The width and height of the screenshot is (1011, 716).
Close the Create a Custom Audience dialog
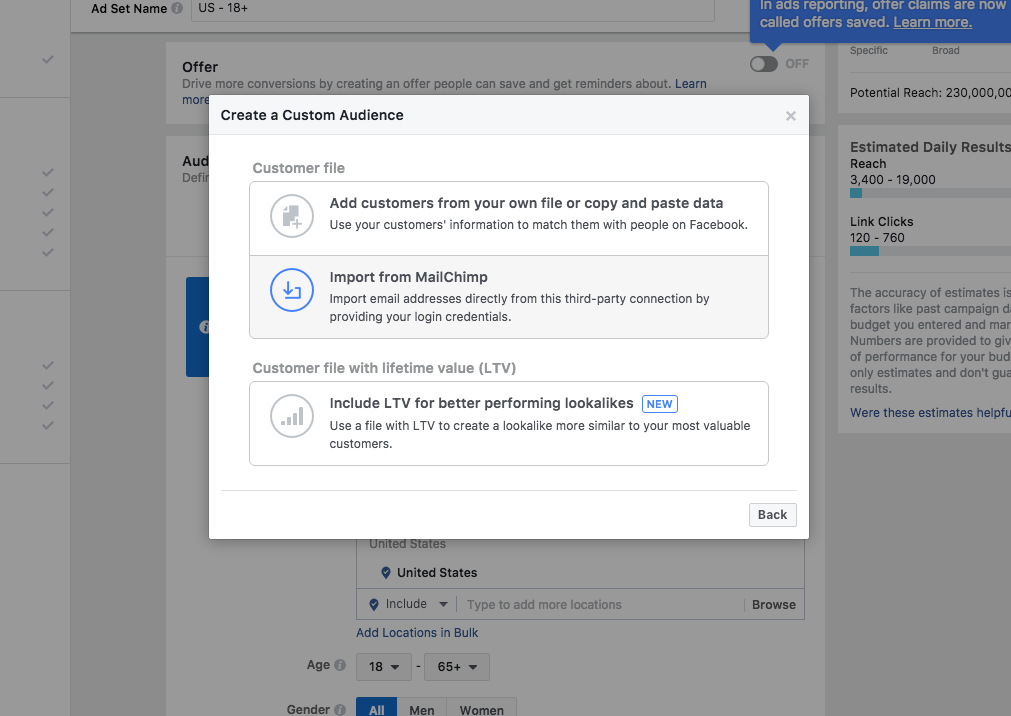(x=790, y=116)
